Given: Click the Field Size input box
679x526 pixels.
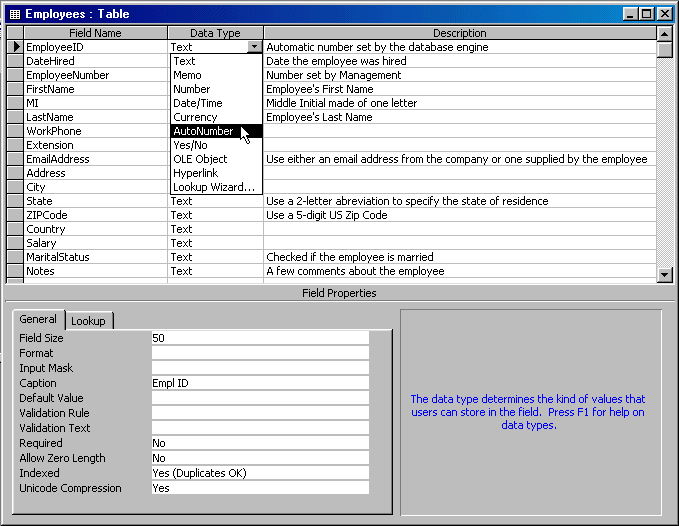Looking at the screenshot, I should click(x=260, y=338).
